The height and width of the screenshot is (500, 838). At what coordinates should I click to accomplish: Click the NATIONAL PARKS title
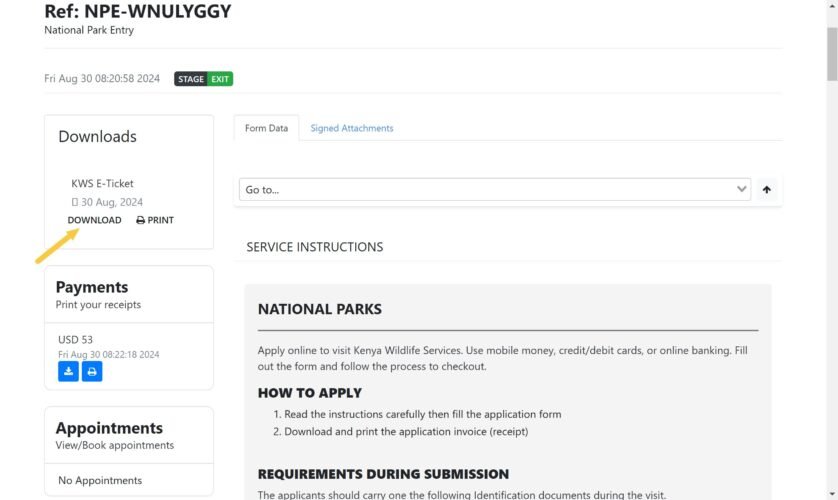320,309
